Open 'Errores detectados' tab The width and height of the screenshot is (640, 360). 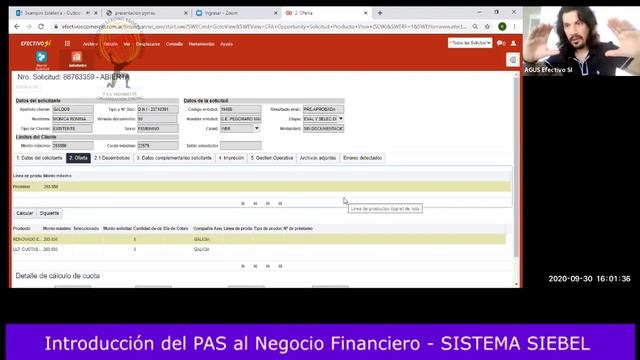click(362, 158)
